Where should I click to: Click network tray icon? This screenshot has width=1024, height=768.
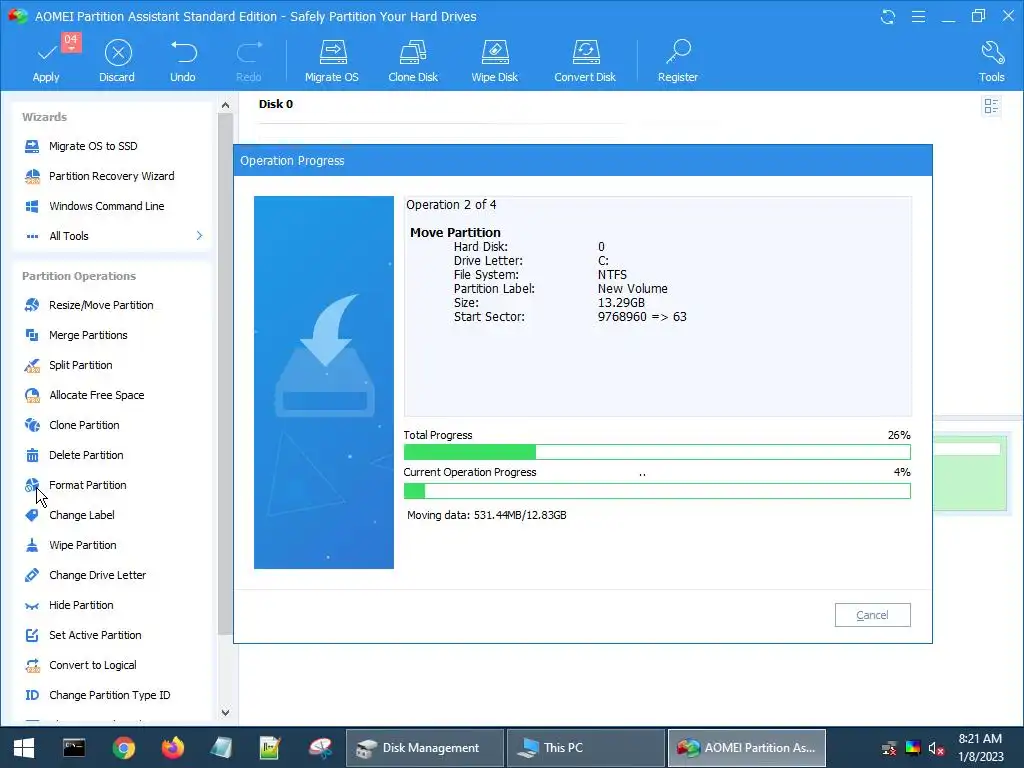889,749
